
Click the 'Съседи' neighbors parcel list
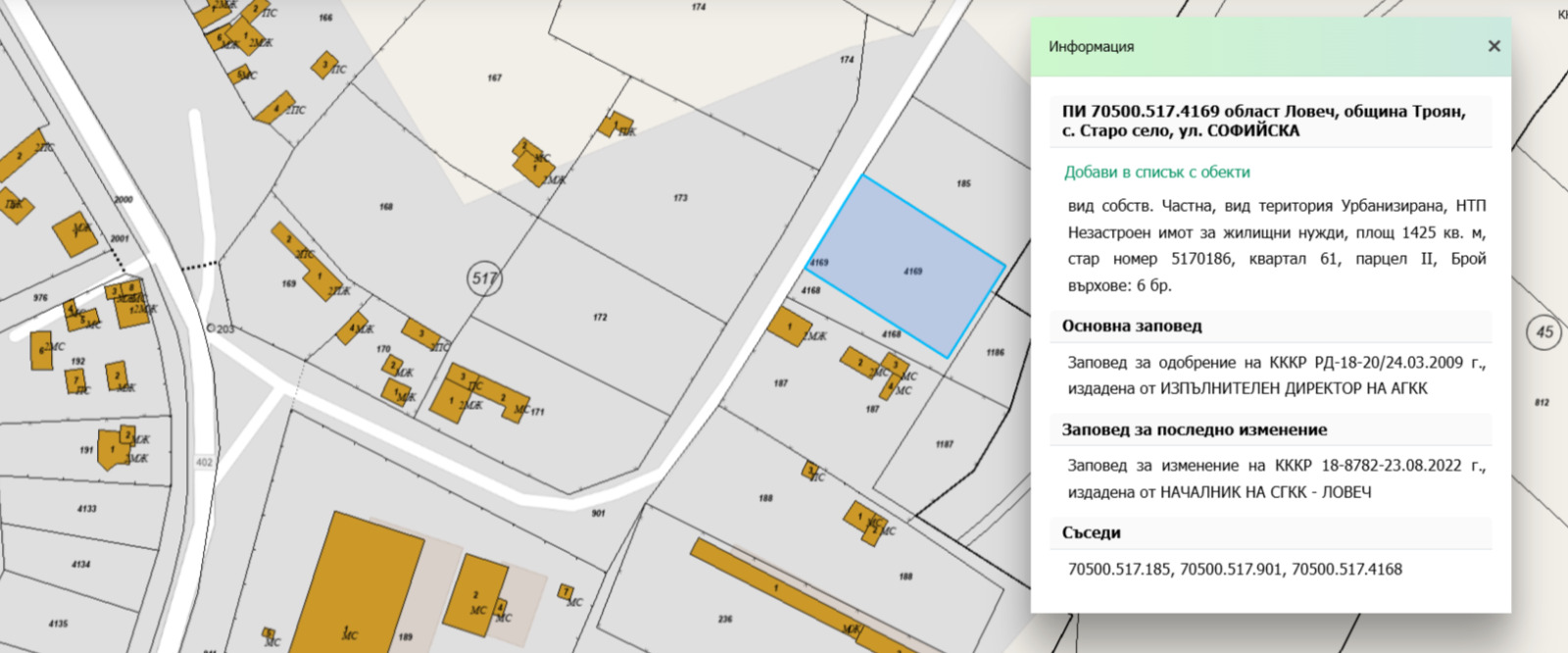[x=1235, y=569]
